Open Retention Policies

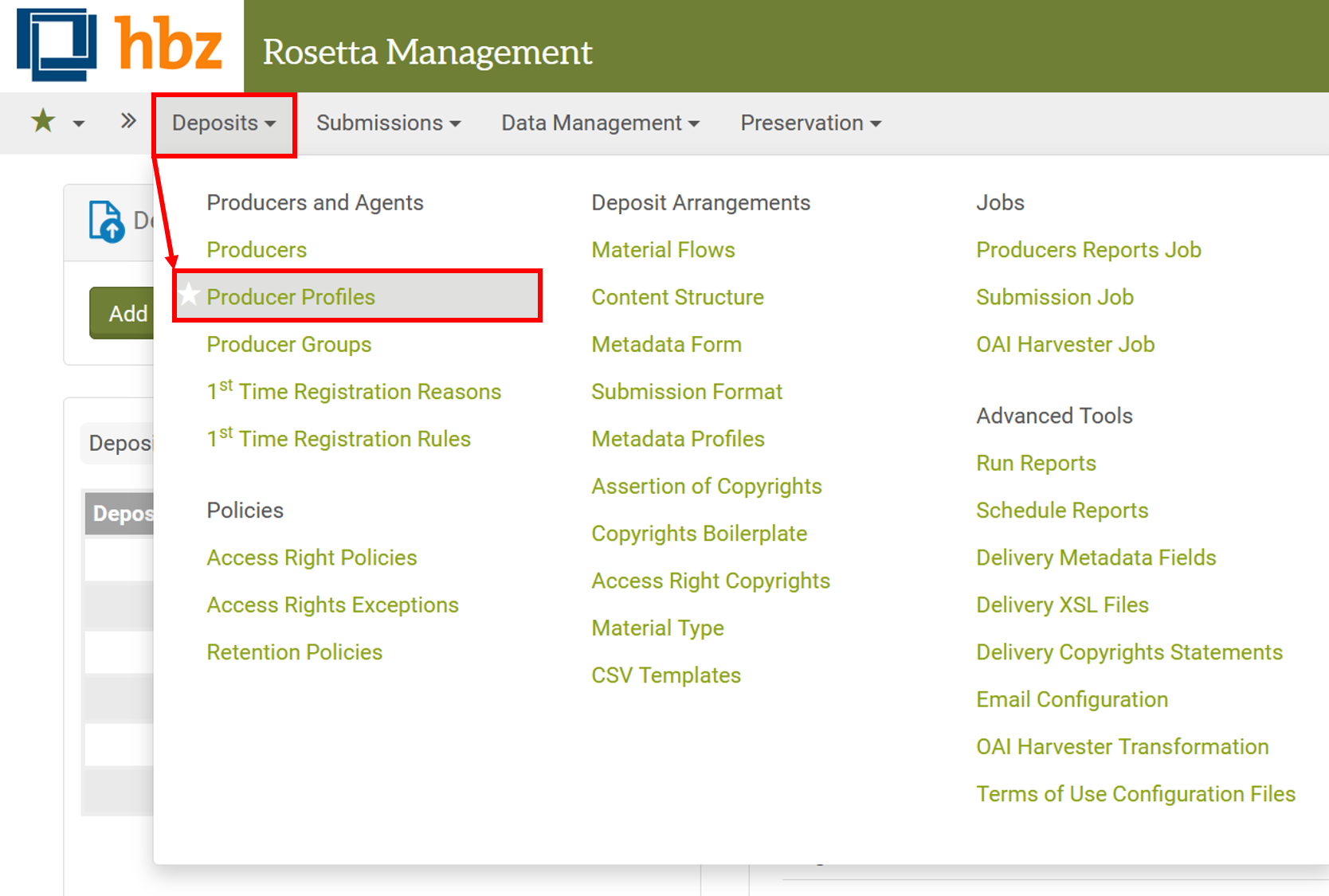tap(294, 651)
